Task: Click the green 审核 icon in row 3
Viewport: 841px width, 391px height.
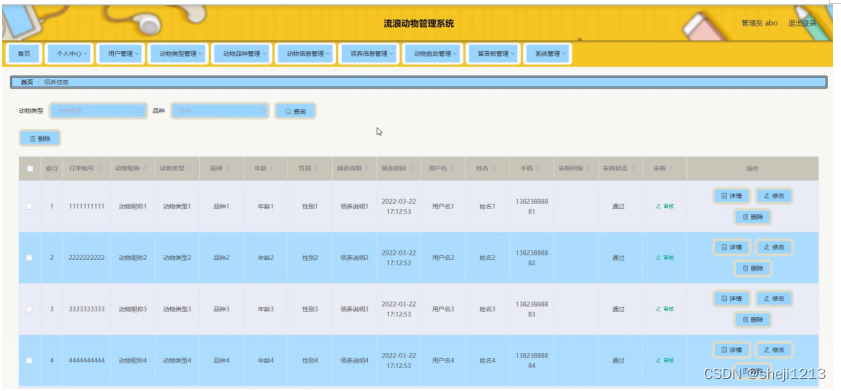Action: click(665, 309)
